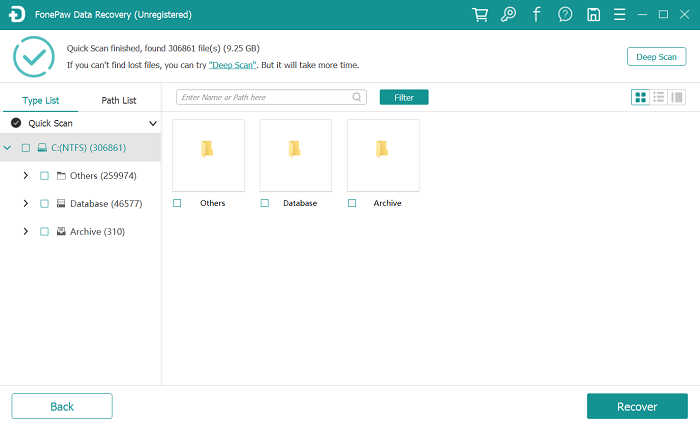The width and height of the screenshot is (700, 430).
Task: Expand the Others (259974) node
Action: point(25,175)
